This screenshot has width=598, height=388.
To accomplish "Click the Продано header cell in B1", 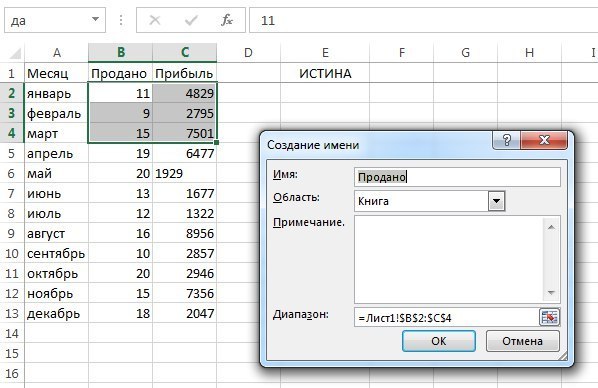I will click(x=121, y=73).
